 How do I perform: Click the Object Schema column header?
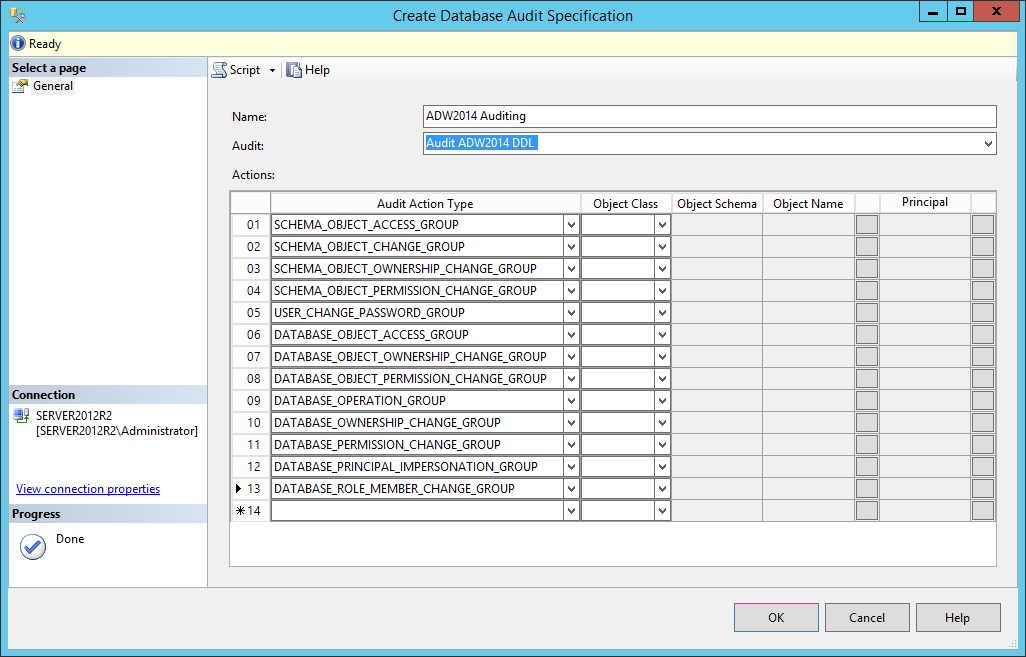click(x=717, y=204)
